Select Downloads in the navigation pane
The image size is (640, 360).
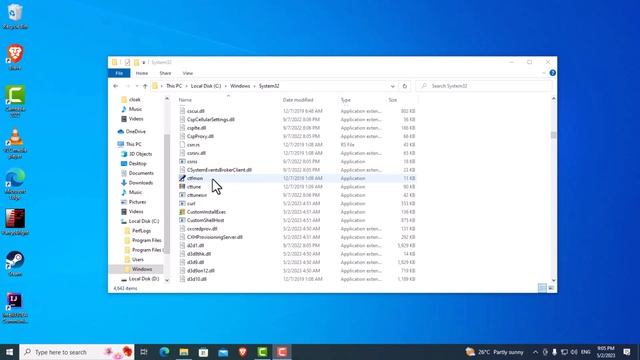click(x=137, y=183)
